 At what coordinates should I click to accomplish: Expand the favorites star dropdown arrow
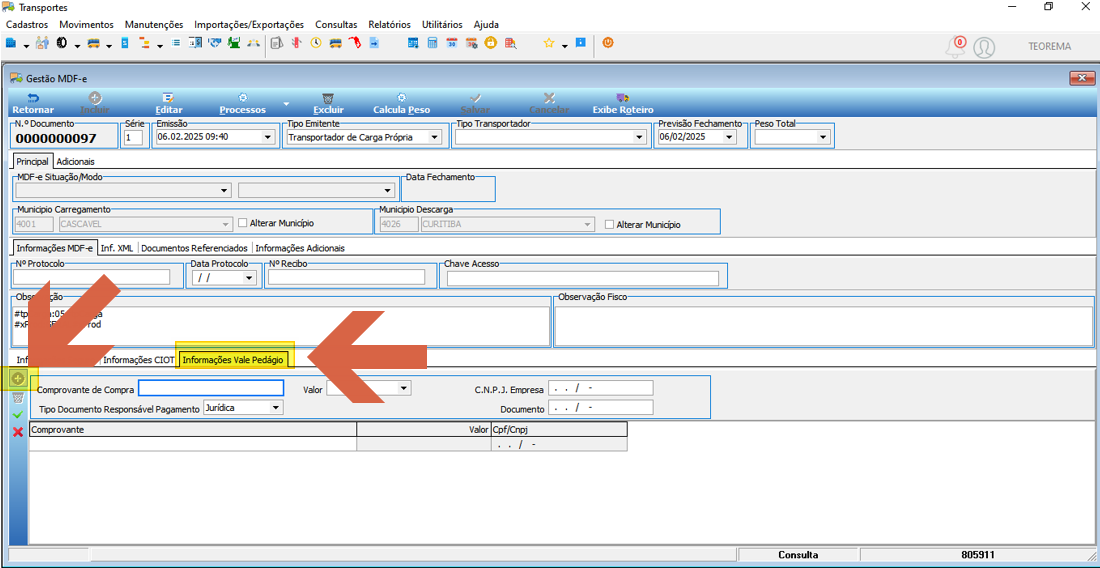coord(565,46)
